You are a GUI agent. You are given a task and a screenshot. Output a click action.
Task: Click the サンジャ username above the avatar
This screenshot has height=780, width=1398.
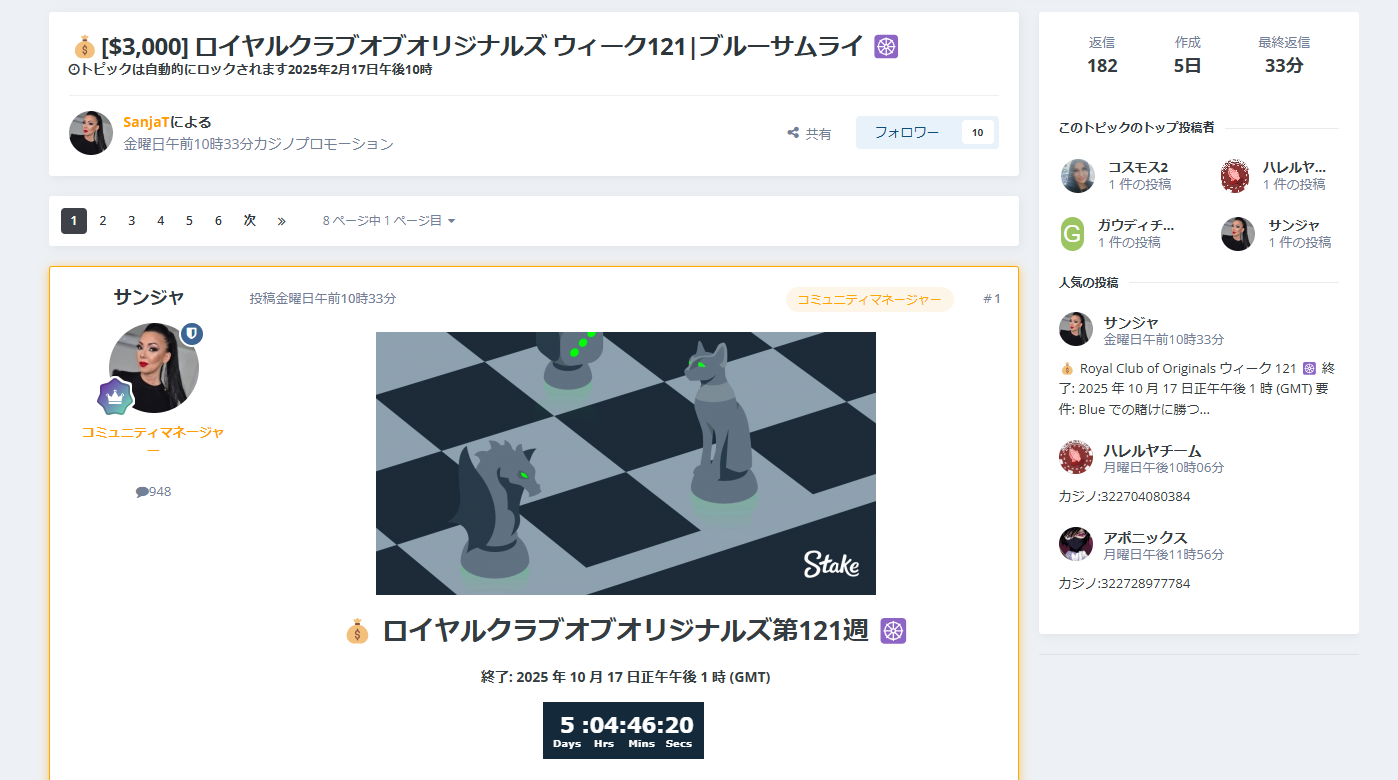click(149, 297)
